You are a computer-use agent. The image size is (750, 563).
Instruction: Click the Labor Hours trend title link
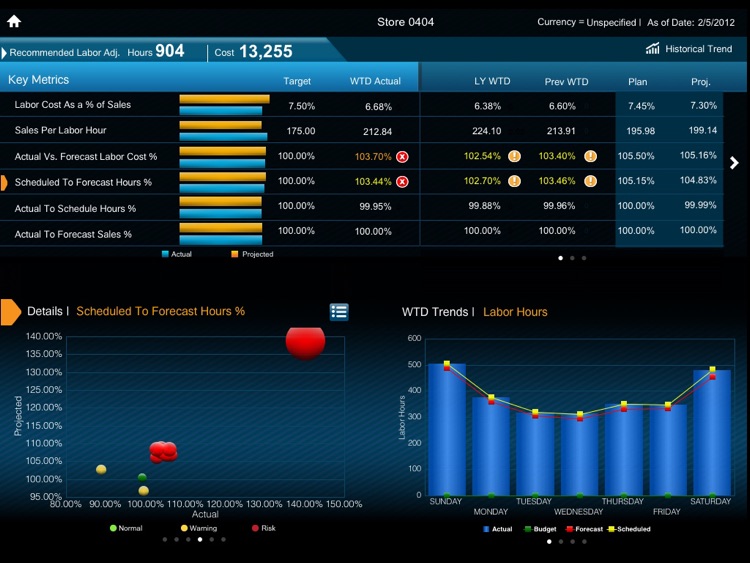(x=515, y=312)
